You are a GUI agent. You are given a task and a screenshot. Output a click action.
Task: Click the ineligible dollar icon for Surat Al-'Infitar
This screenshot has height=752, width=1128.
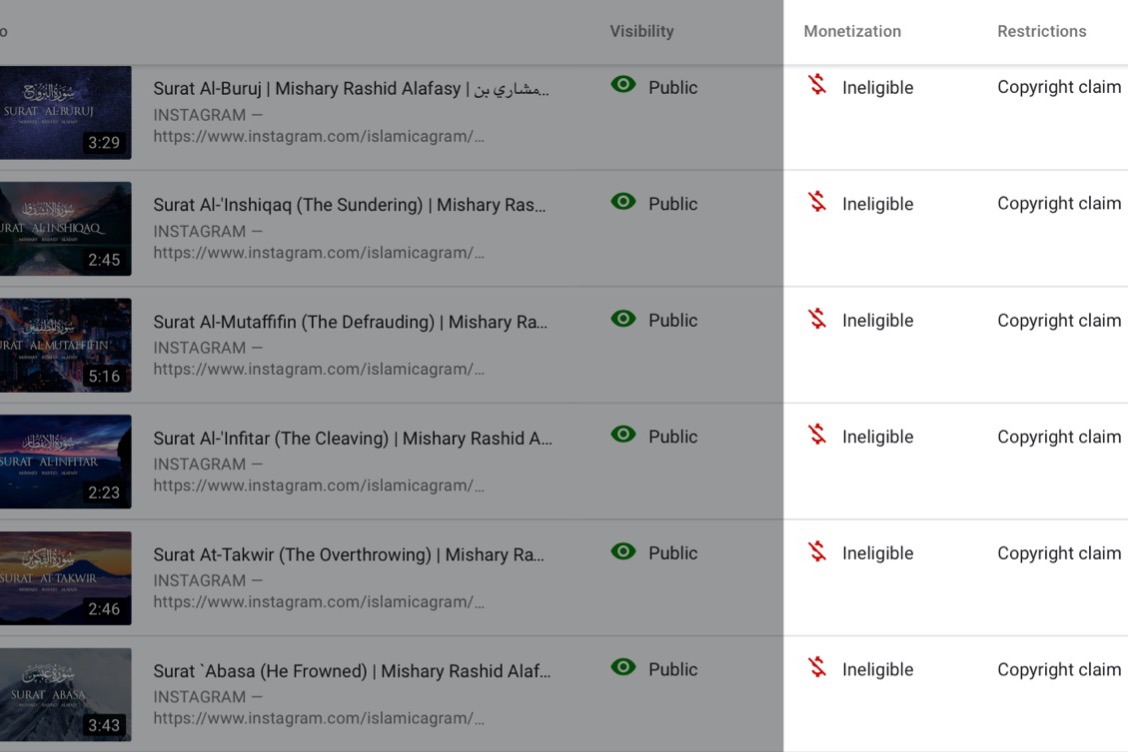point(818,436)
